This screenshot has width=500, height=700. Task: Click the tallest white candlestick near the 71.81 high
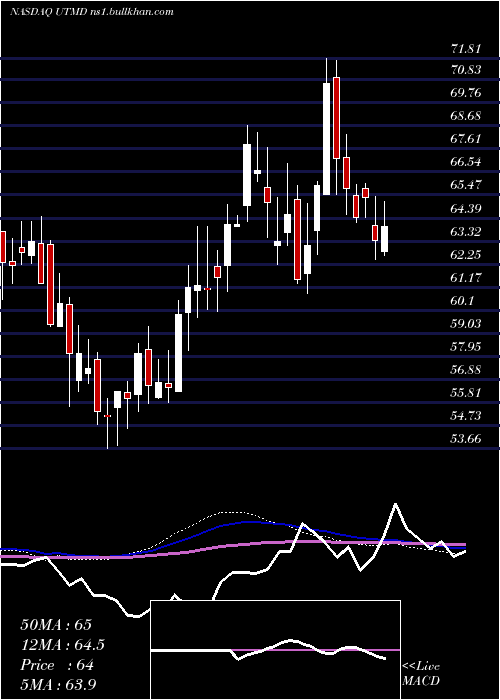point(327,139)
